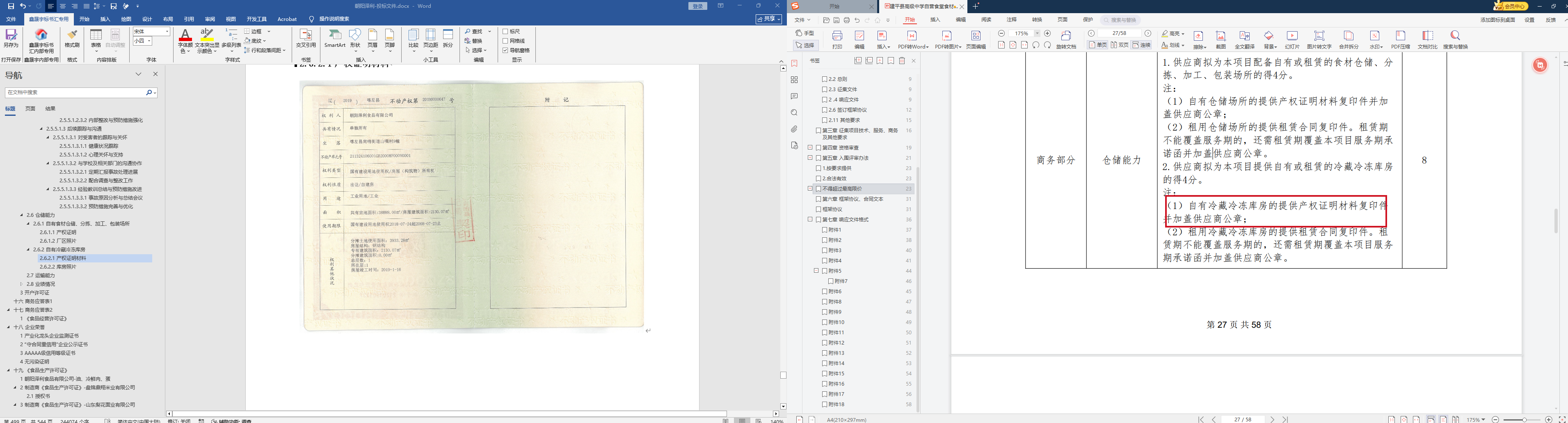Enable the 标尺 ruler checkbox
Screen dimensions: 1568x423
coord(506,31)
